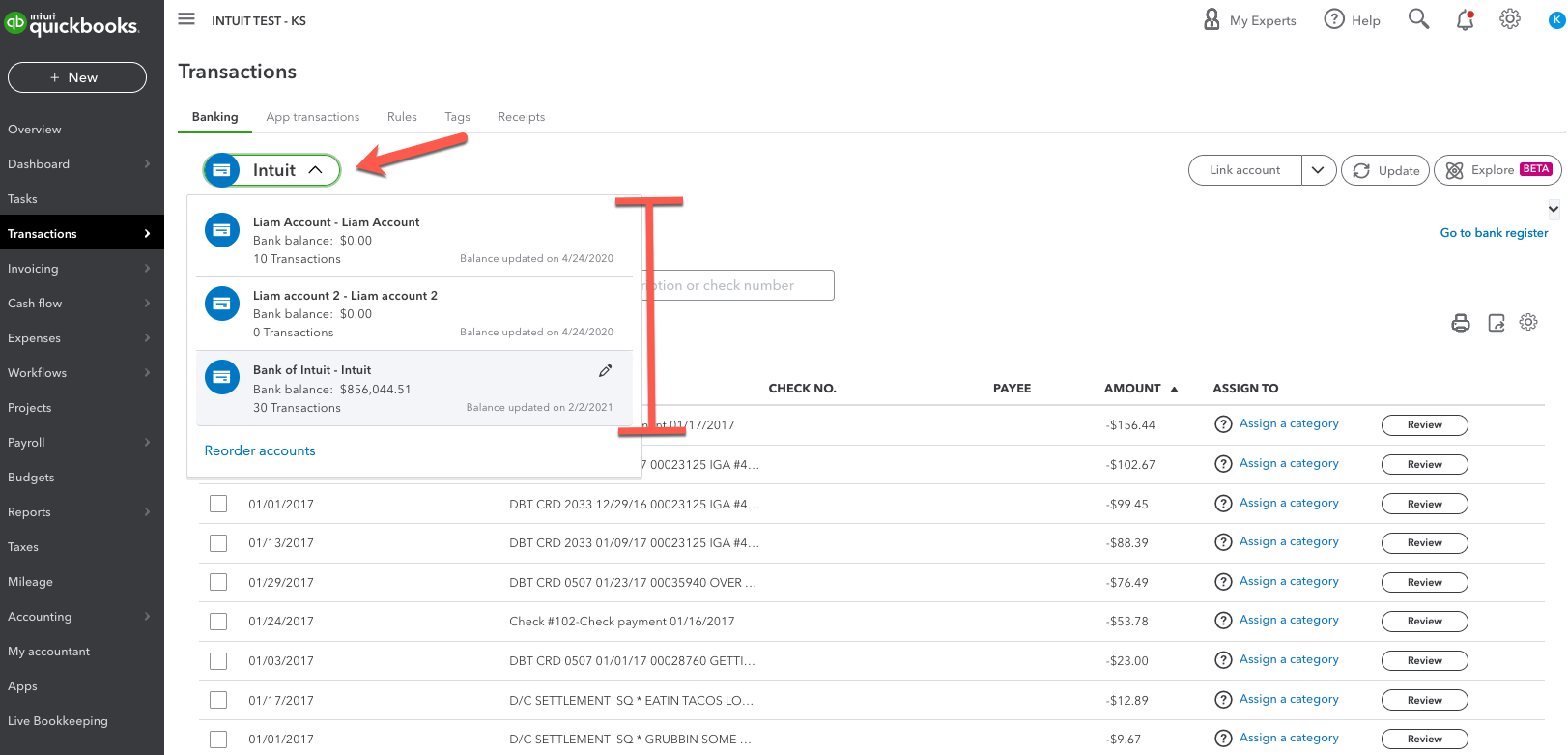Open Link account dropdown arrow

coord(1319,170)
